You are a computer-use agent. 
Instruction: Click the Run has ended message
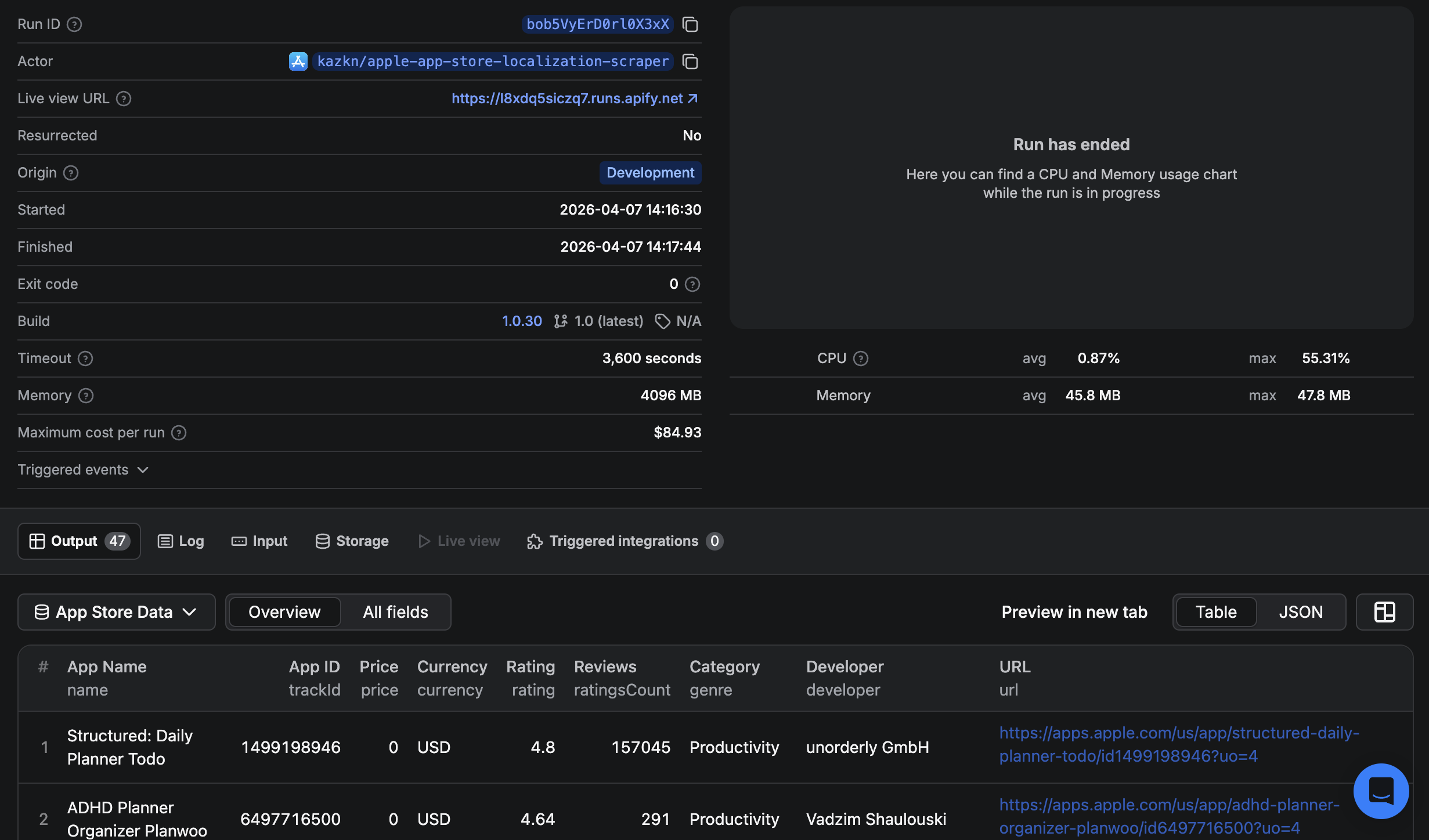(1071, 145)
